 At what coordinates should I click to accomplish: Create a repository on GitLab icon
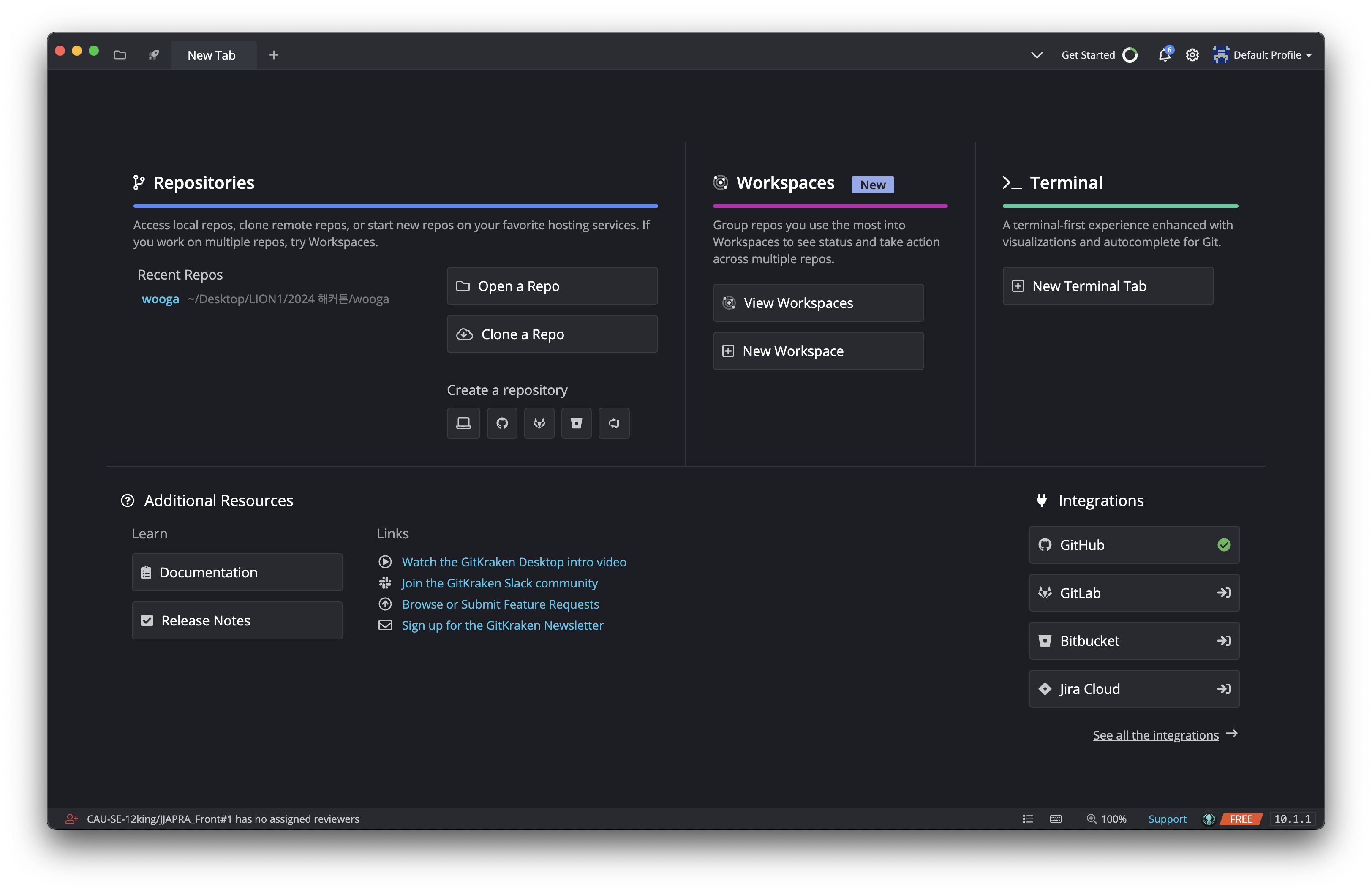539,423
